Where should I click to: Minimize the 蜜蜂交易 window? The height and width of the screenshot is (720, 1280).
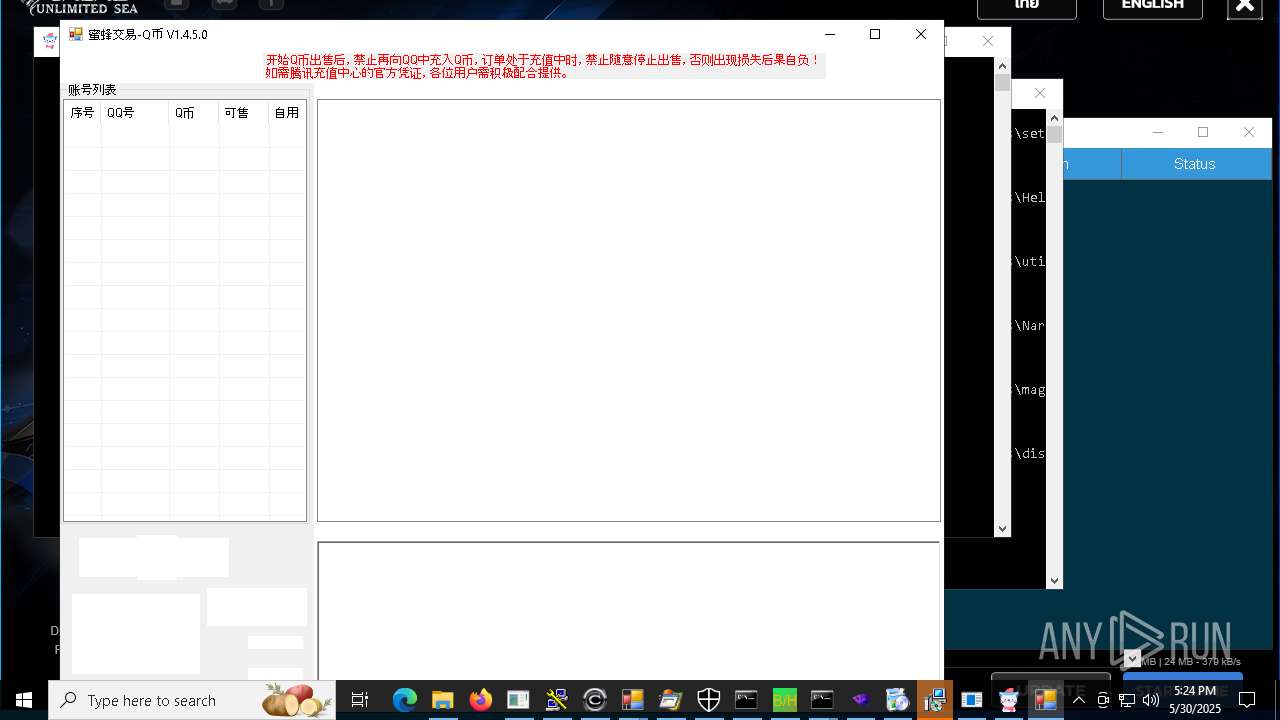pos(829,34)
